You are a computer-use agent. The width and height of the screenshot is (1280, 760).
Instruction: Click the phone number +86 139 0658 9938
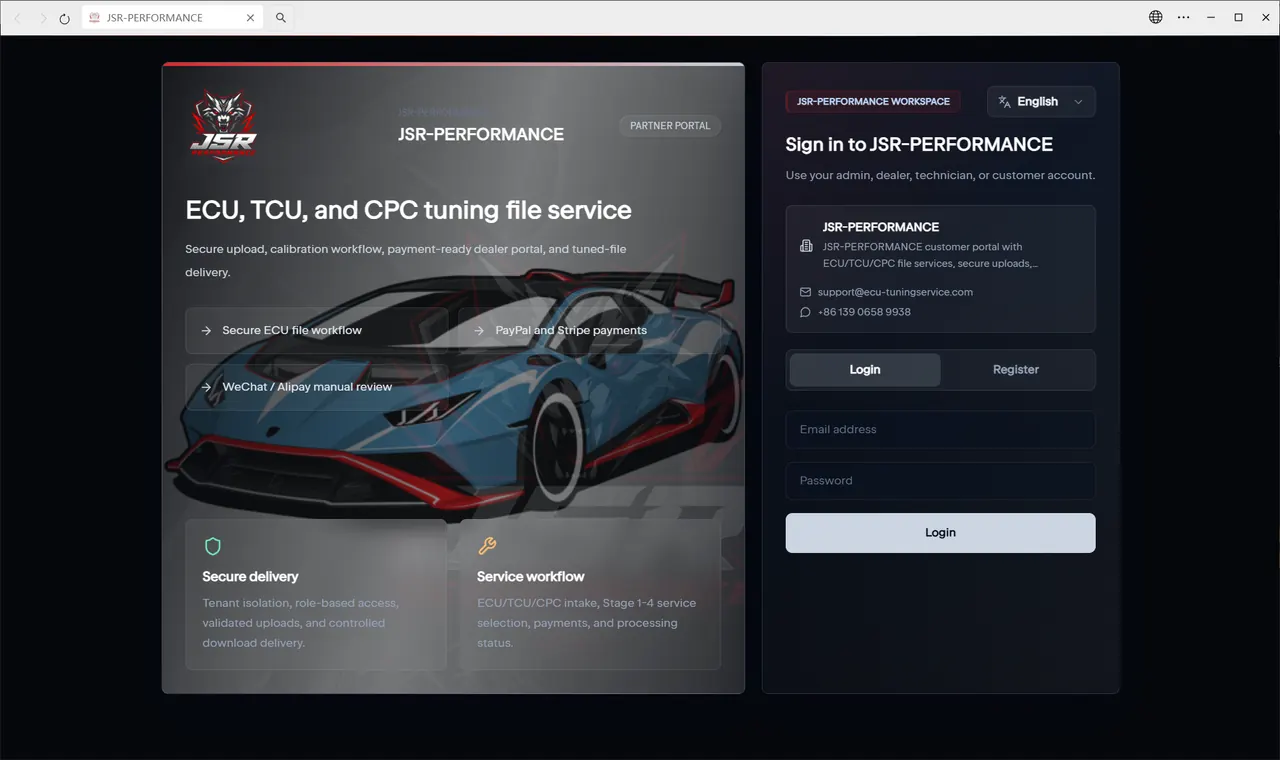point(864,312)
